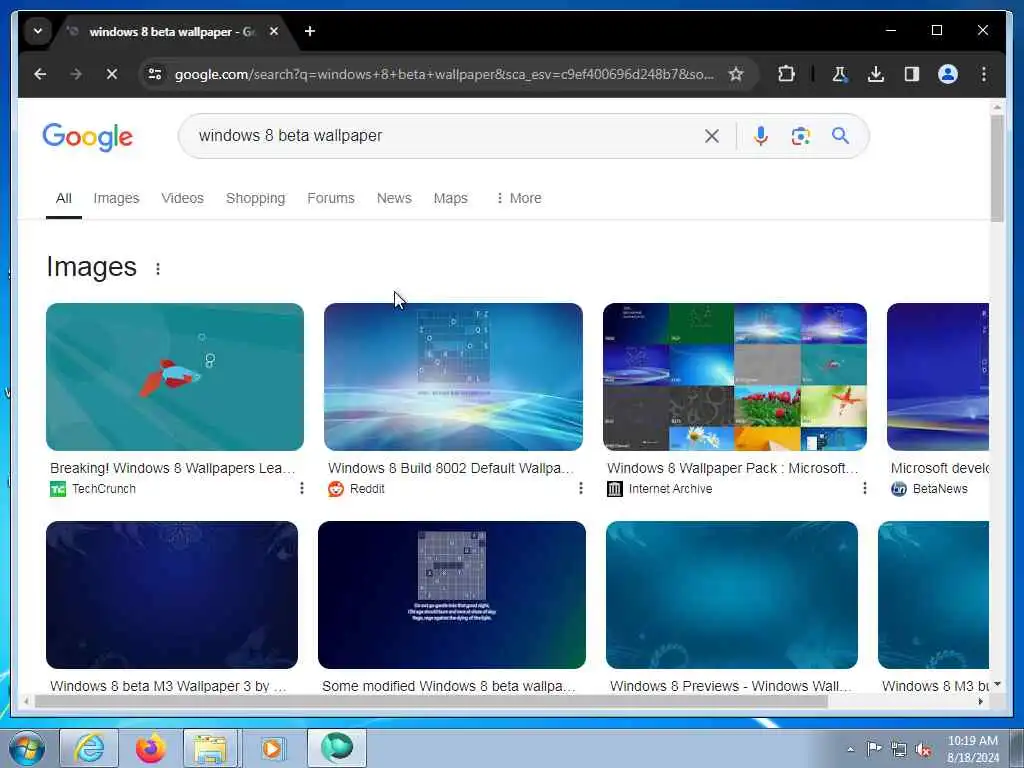Switch to the Forums tab
This screenshot has width=1024, height=768.
click(x=330, y=198)
